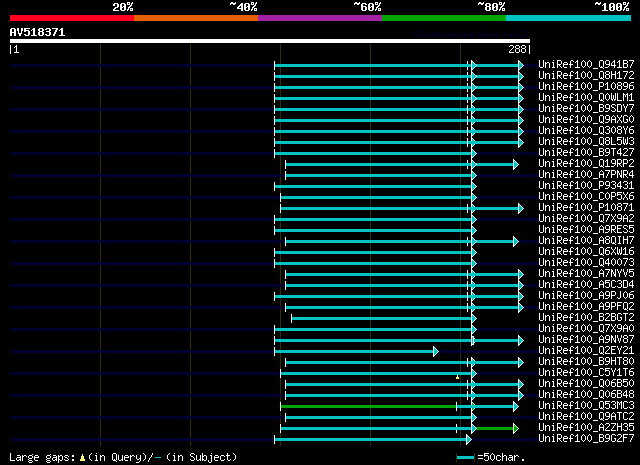Image resolution: width=640 pixels, height=465 pixels.
Task: Select the UniRef100_A9PJ06 label
Action: tap(586, 296)
